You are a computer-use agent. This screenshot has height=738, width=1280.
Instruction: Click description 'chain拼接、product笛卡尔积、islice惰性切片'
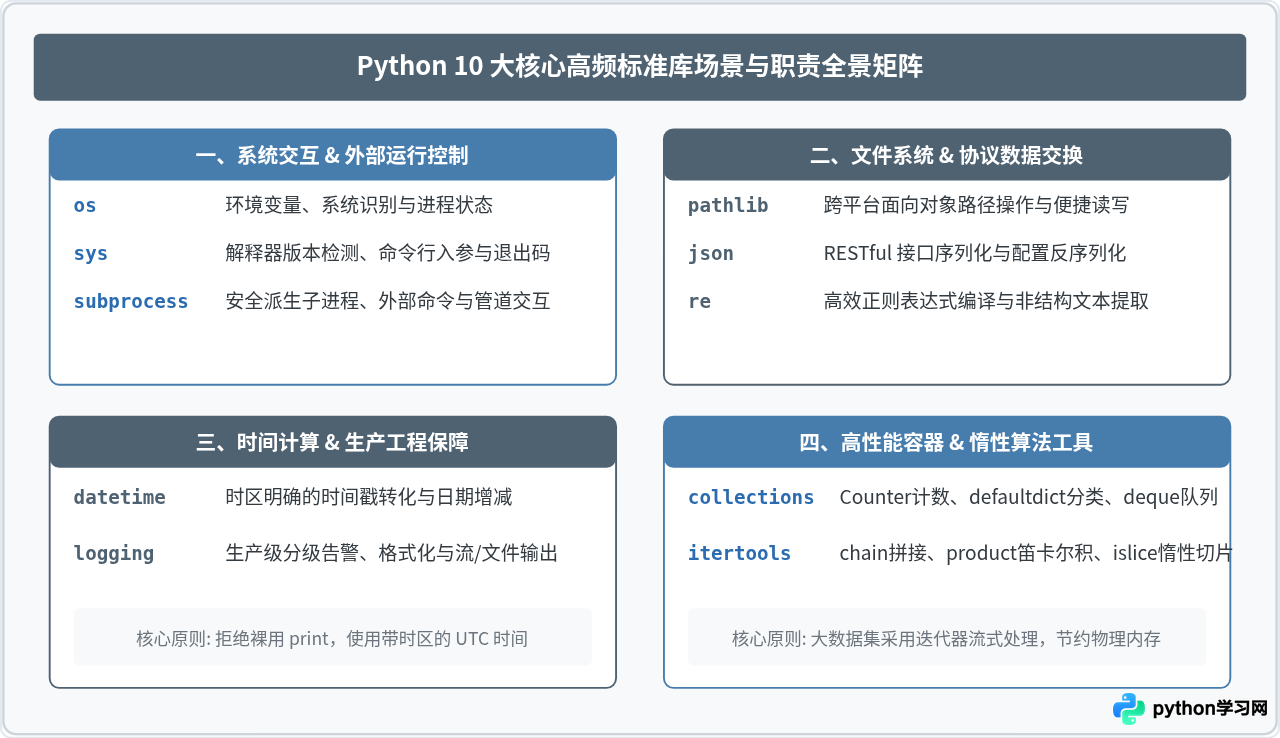(1035, 553)
